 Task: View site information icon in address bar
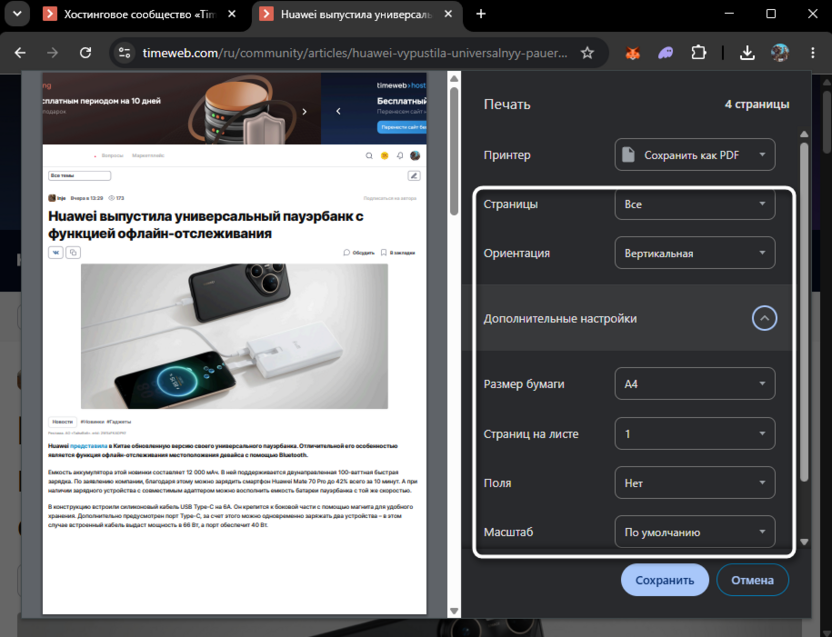pos(125,53)
